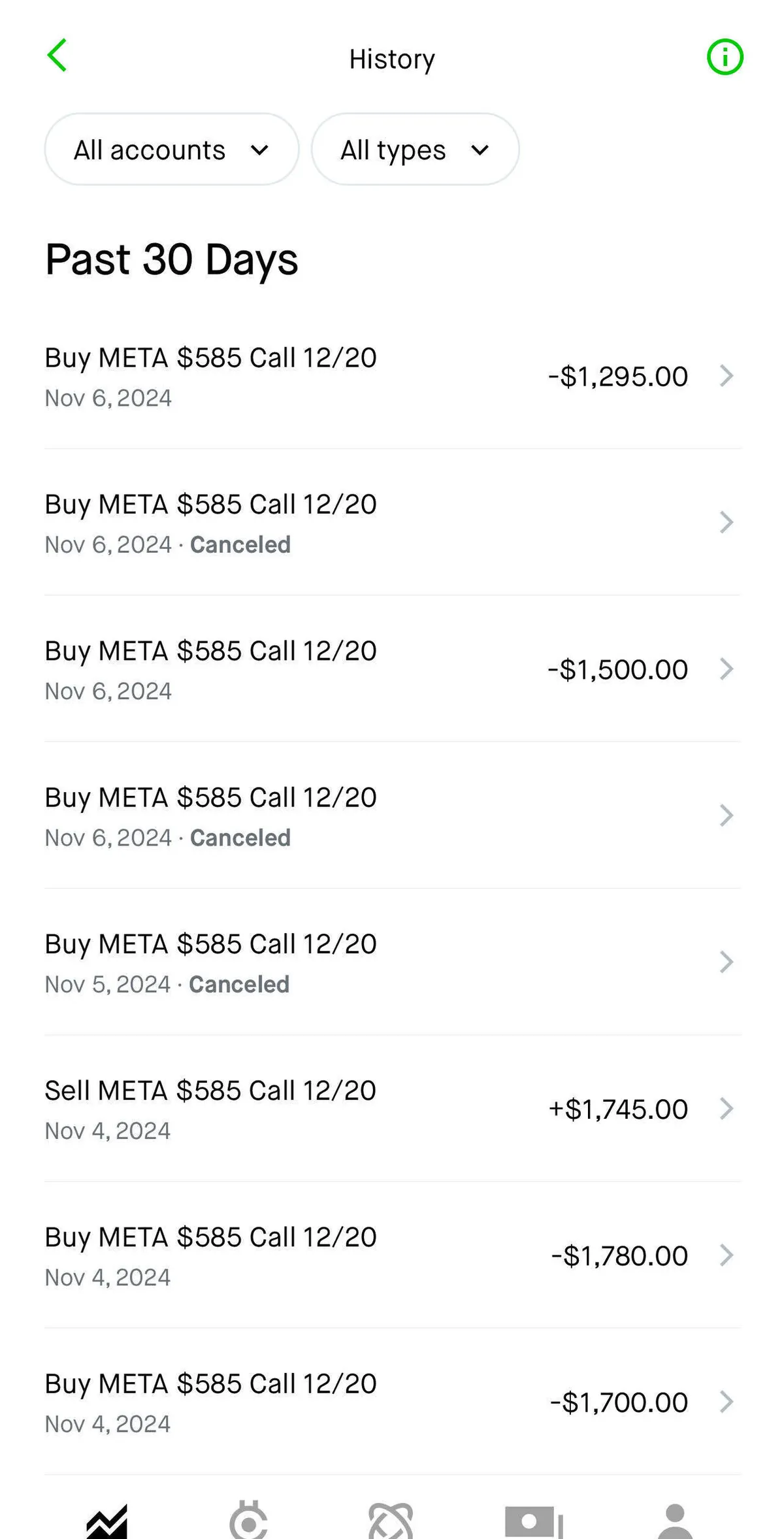Image resolution: width=784 pixels, height=1539 pixels.
Task: Expand the All accounts filter dropdown
Action: pyautogui.click(x=171, y=150)
